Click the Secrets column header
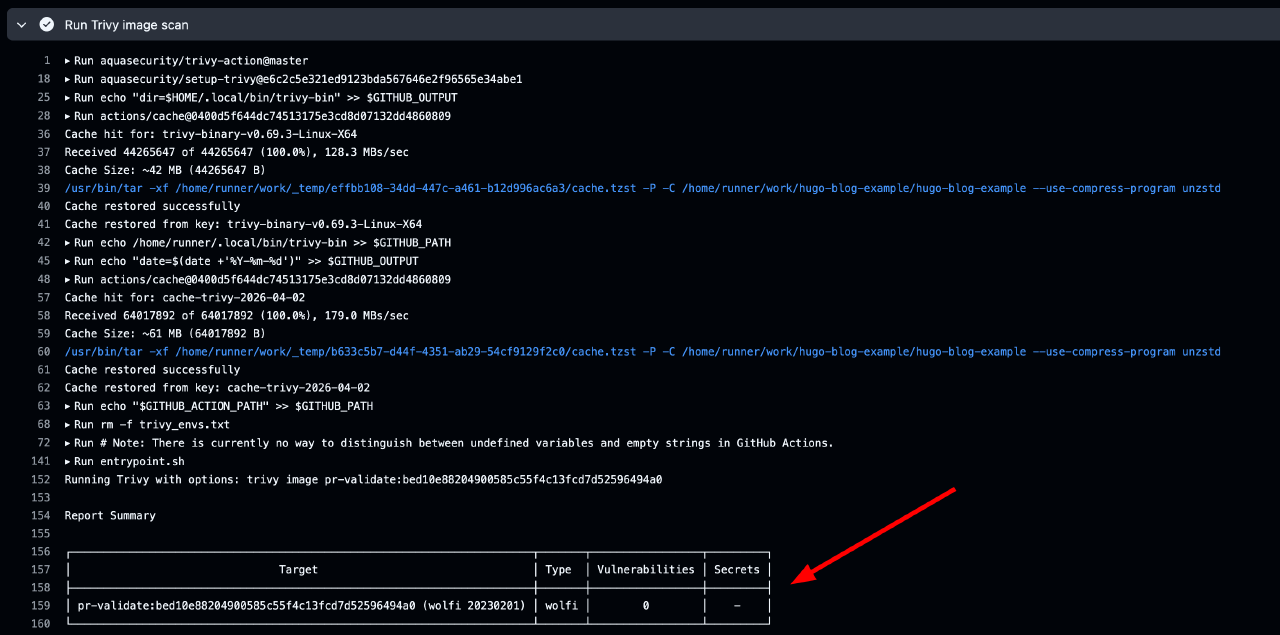1280x635 pixels. 737,570
